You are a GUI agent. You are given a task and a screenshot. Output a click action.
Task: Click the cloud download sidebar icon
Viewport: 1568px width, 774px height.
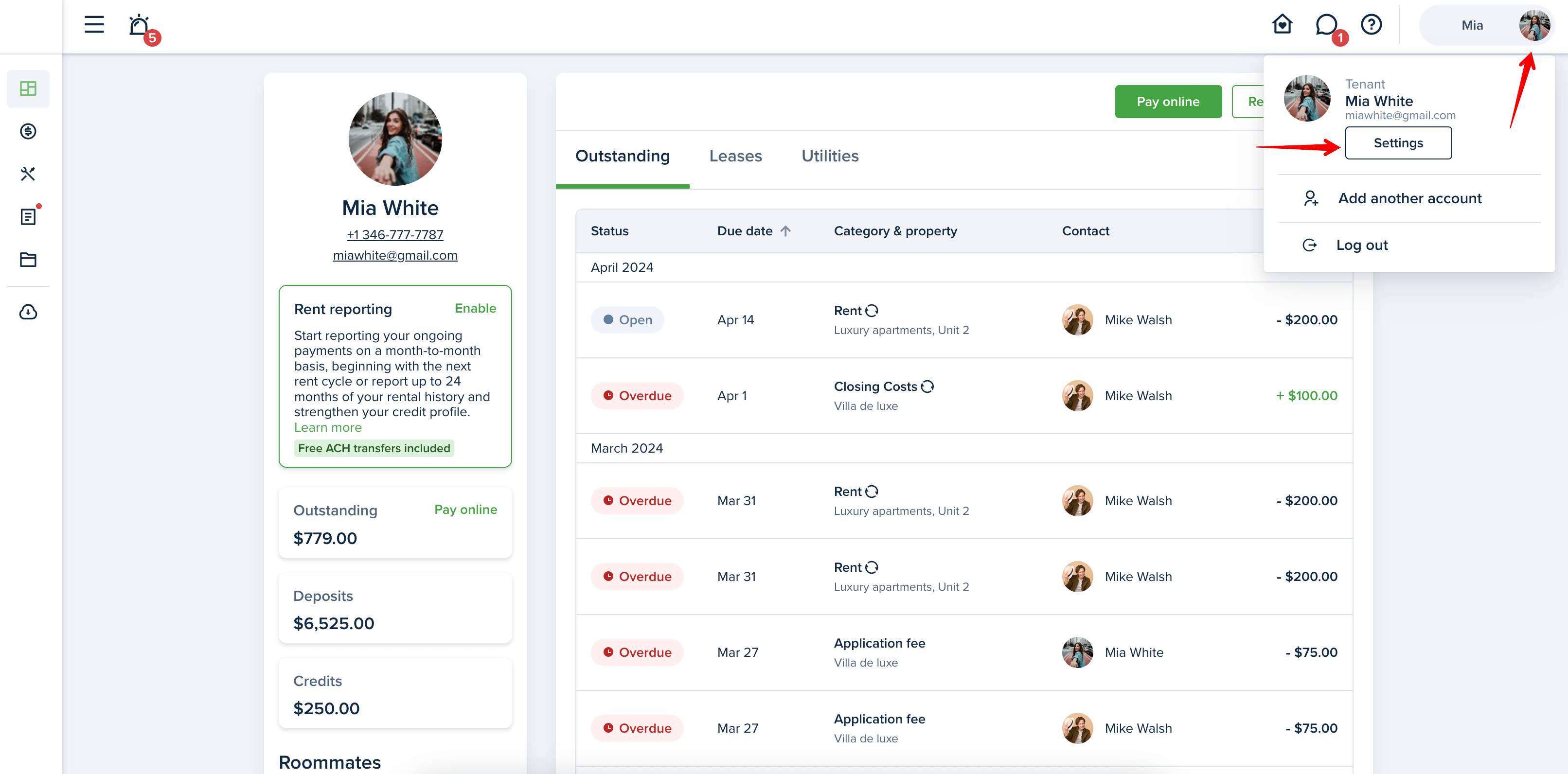click(28, 312)
